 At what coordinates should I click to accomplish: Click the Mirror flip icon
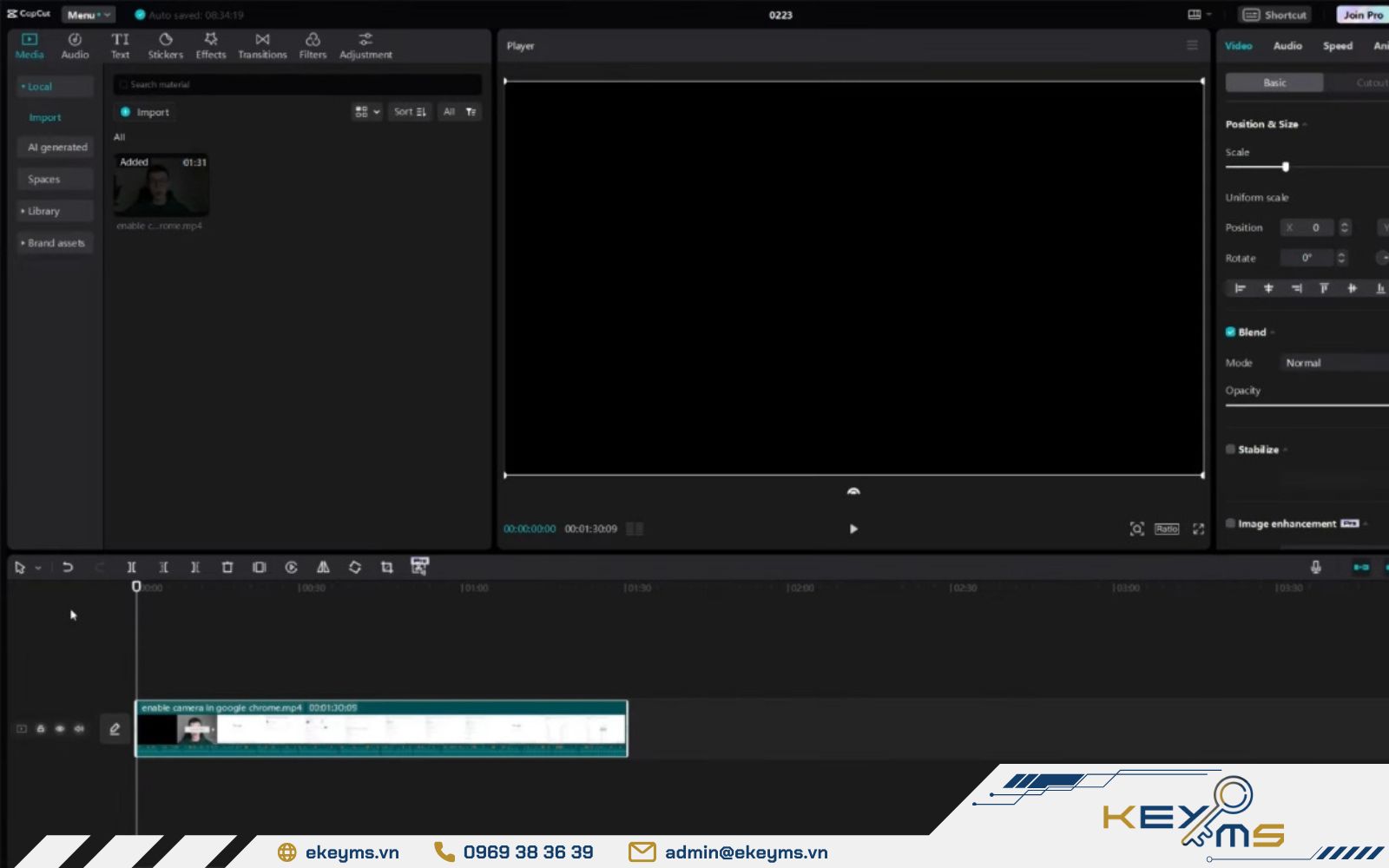[323, 567]
